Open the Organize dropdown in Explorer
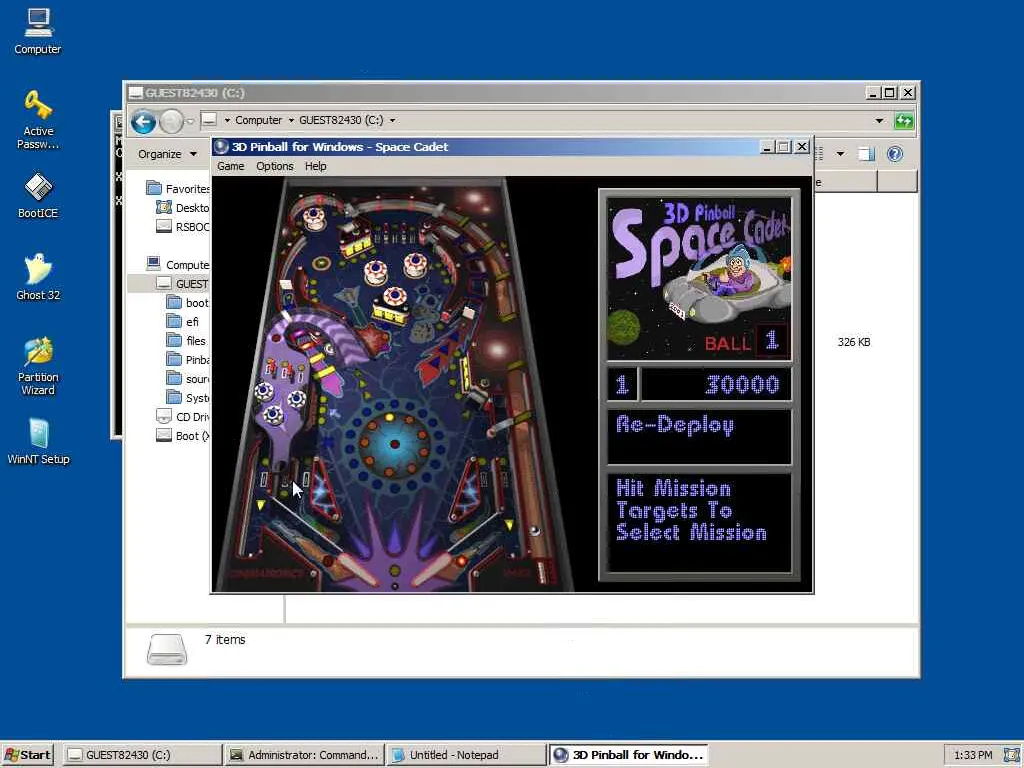 point(167,154)
